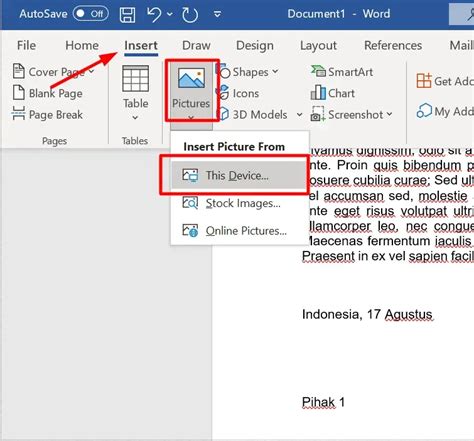Viewport: 474px width, 441px height.
Task: Click the My Add-ins icon
Action: click(424, 111)
